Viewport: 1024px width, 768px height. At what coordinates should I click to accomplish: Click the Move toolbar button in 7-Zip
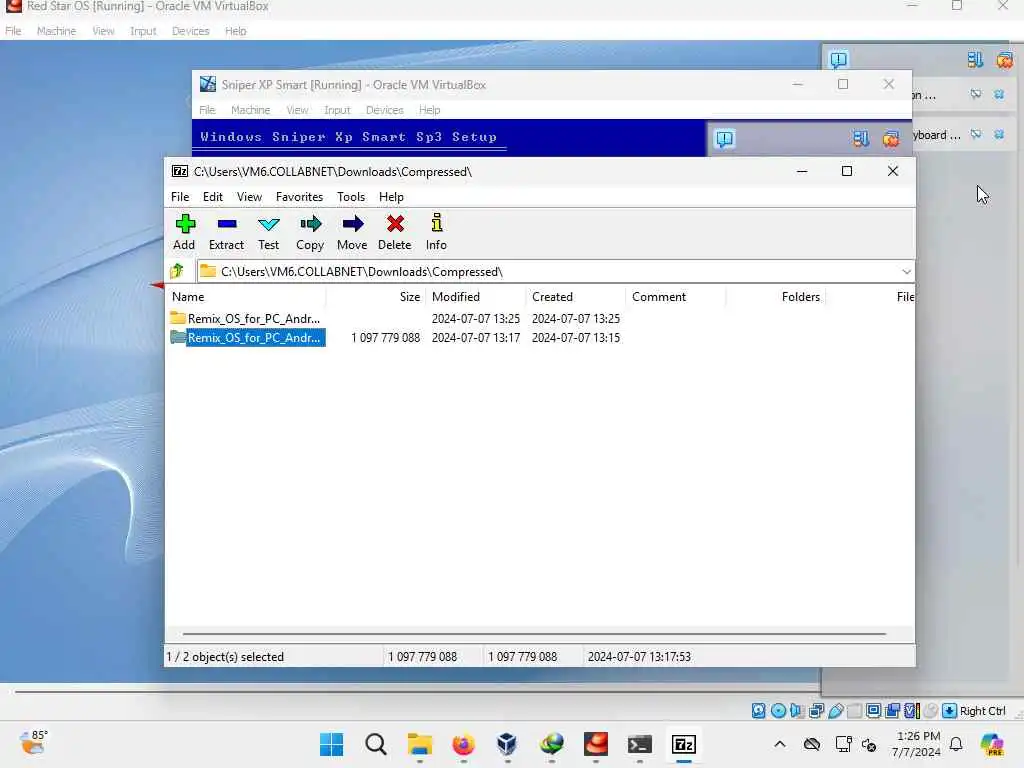pyautogui.click(x=352, y=232)
